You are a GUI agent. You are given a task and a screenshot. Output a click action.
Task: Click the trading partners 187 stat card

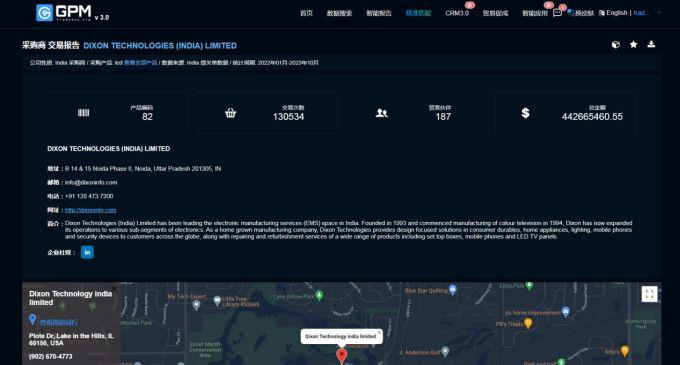415,113
